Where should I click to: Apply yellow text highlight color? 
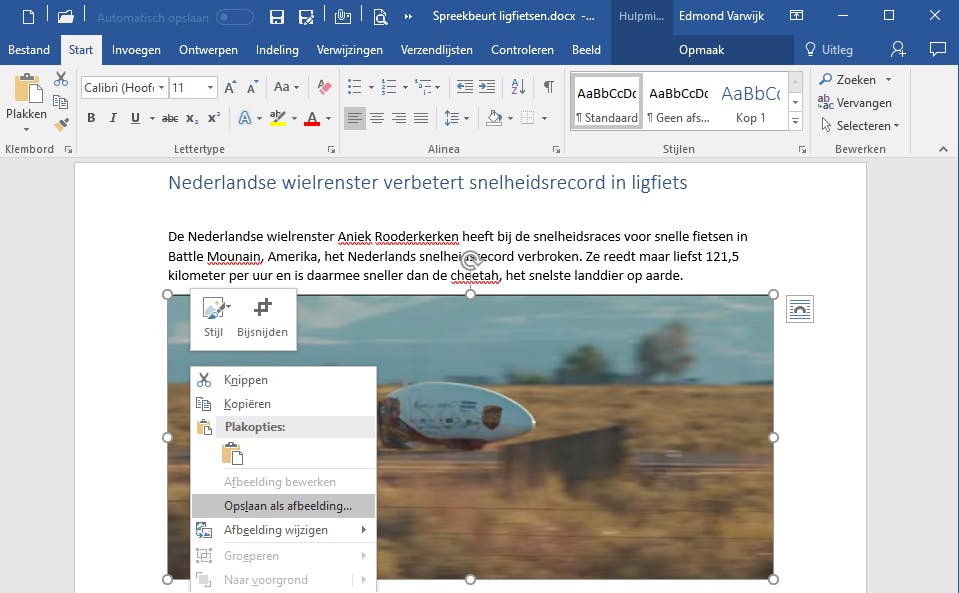[x=278, y=118]
